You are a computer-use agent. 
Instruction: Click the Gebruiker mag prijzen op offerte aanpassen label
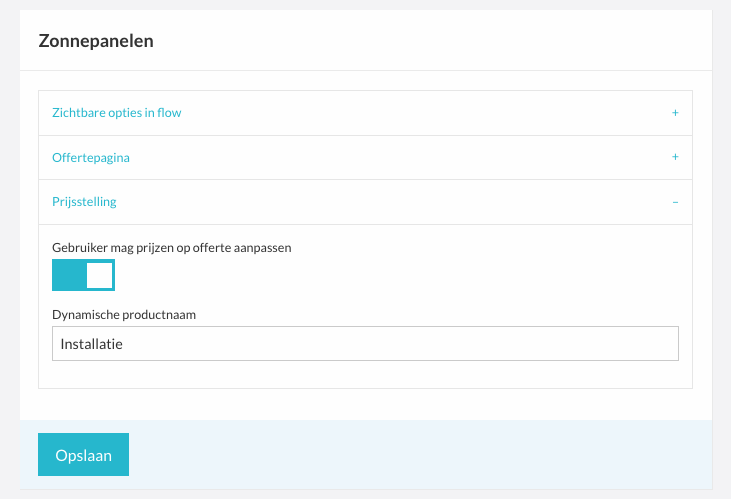point(172,248)
